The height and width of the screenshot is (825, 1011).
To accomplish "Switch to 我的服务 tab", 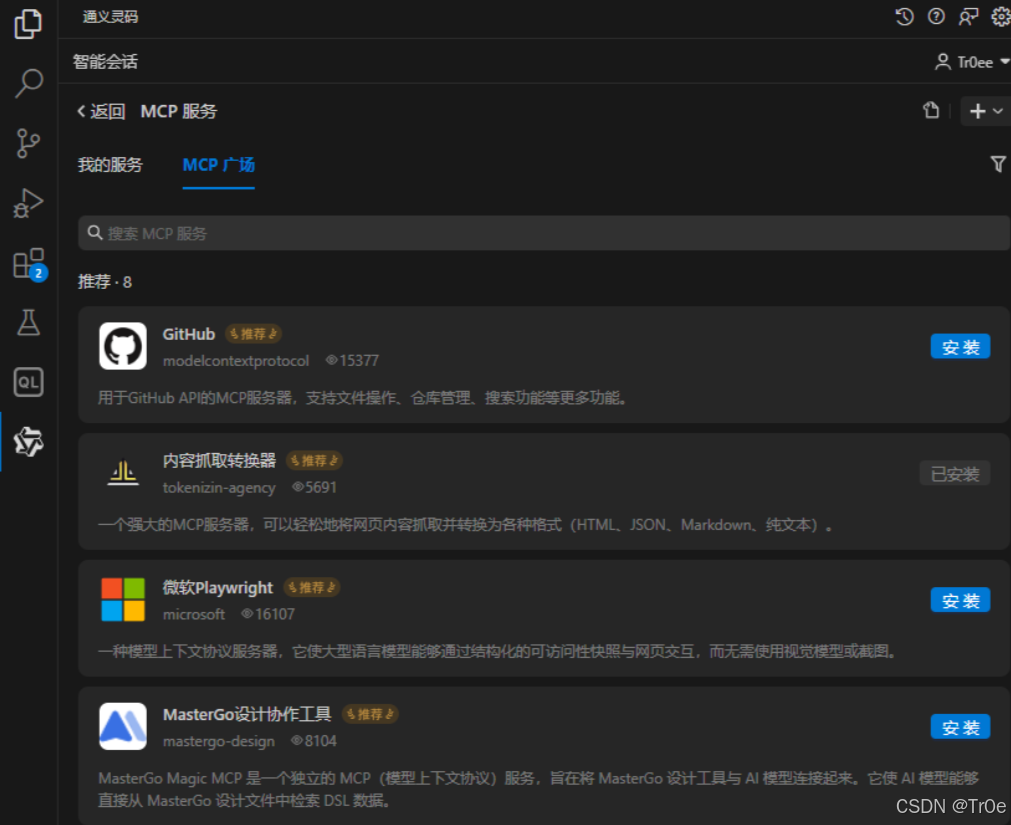I will [x=110, y=165].
